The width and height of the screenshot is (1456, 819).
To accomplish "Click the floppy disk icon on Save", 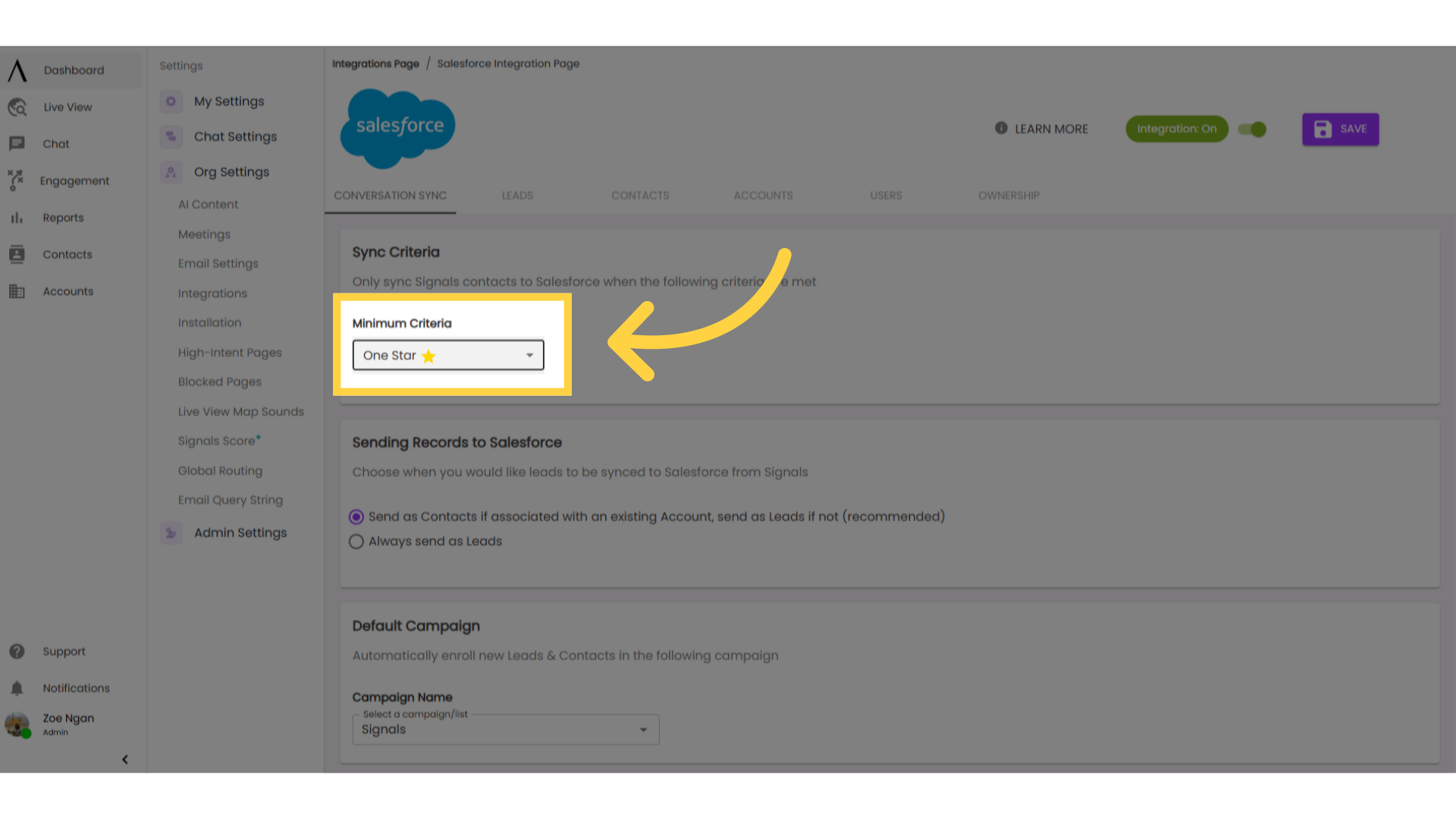I will tap(1323, 129).
